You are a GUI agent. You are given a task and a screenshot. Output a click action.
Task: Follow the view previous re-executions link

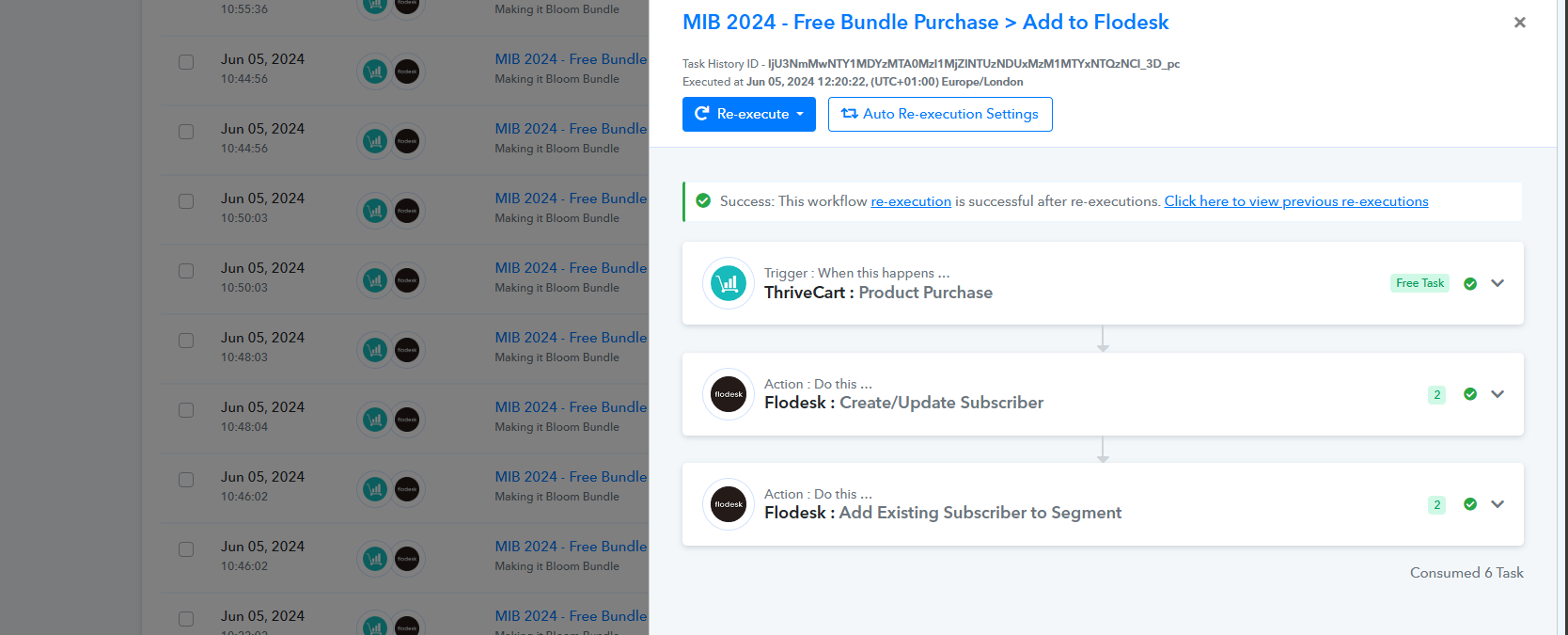[1296, 201]
